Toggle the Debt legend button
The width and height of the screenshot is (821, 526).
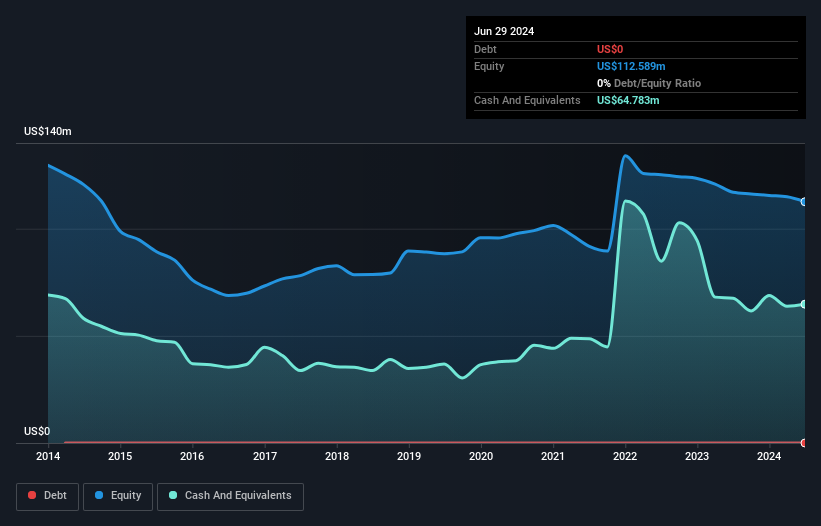48,496
